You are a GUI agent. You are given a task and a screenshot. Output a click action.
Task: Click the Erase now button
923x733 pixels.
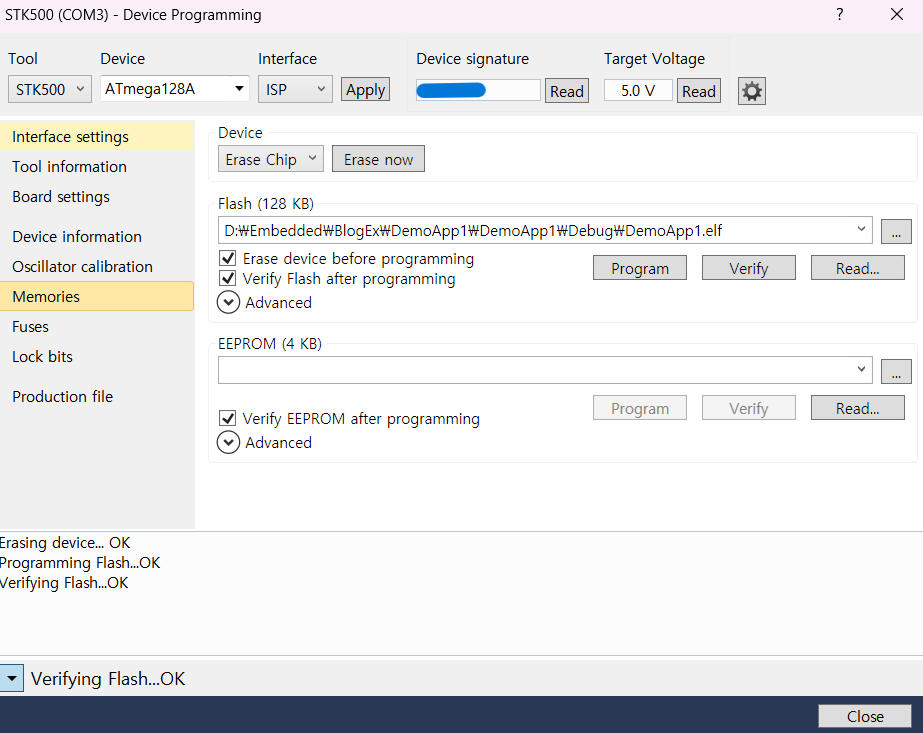pos(379,159)
